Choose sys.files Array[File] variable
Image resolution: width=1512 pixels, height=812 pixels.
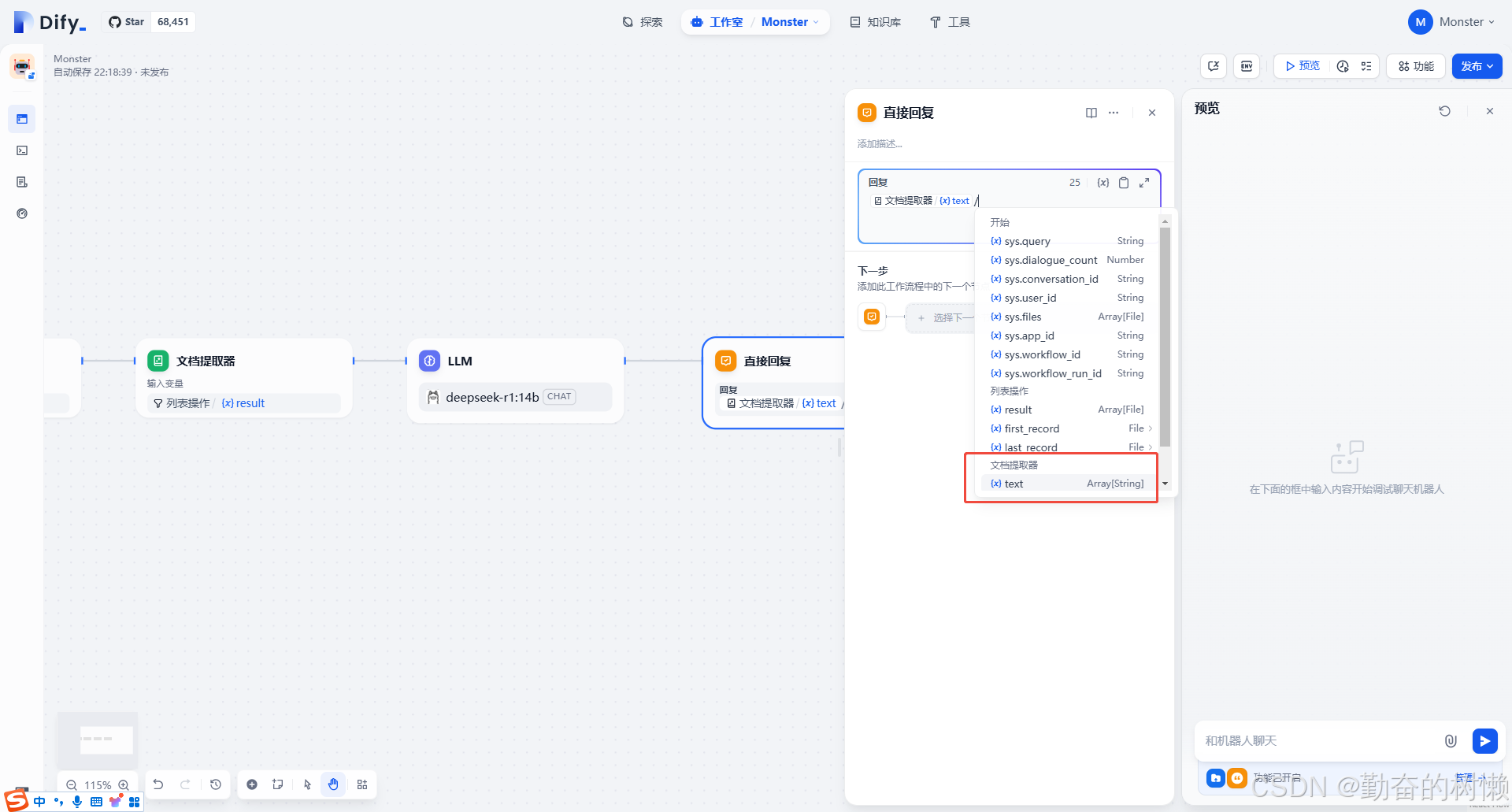click(x=1067, y=317)
